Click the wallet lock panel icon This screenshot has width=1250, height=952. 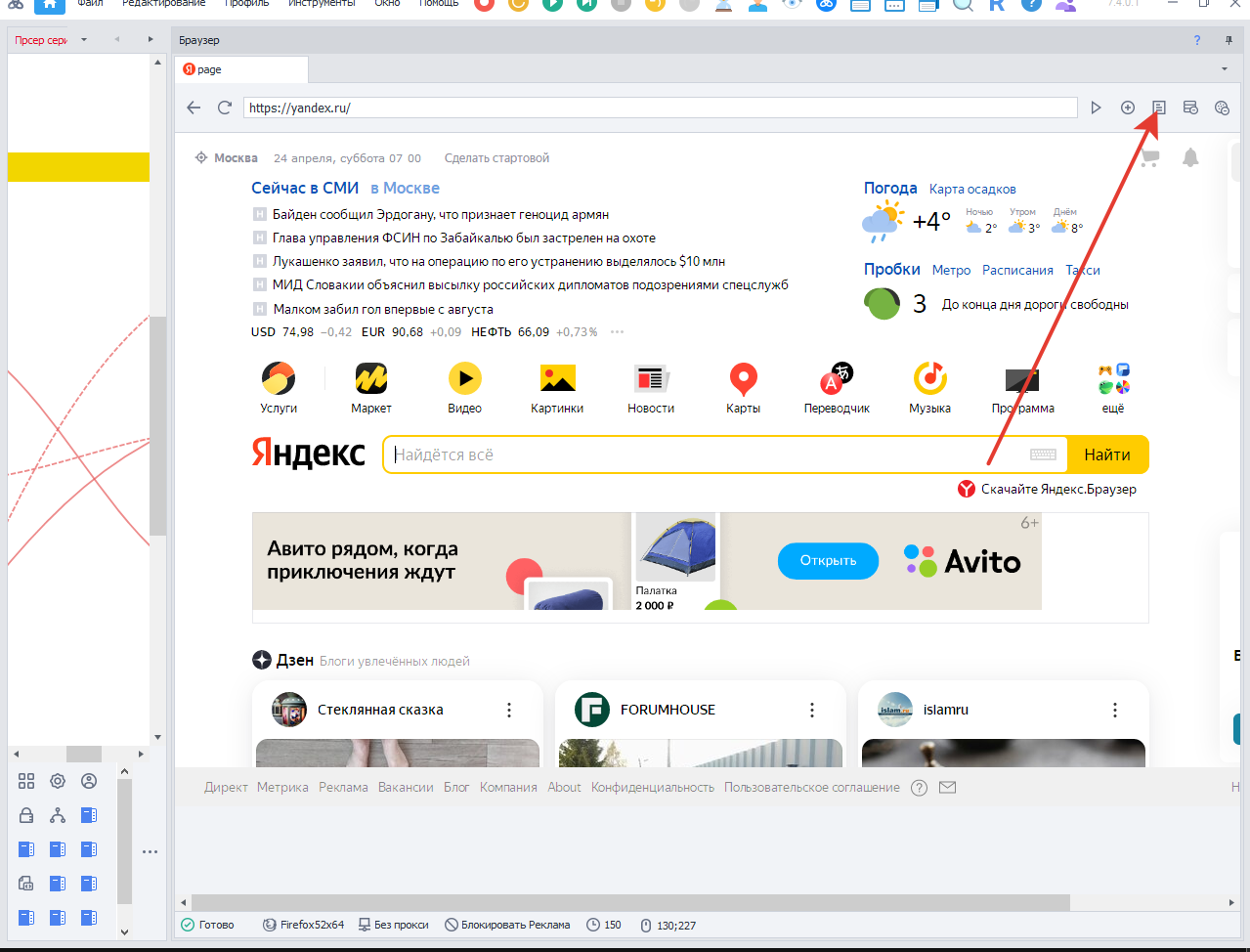coord(26,815)
